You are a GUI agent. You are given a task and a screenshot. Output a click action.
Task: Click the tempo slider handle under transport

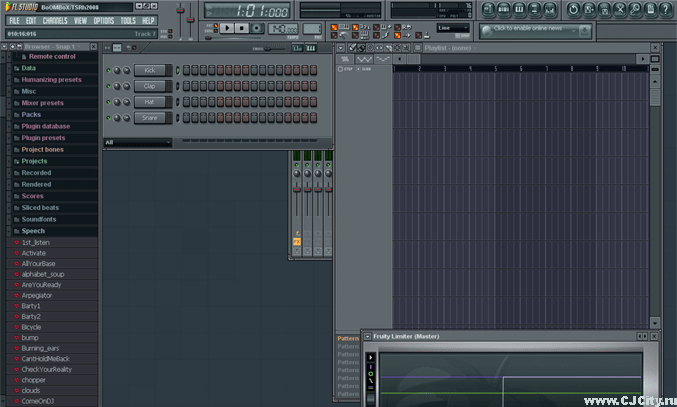208,38
